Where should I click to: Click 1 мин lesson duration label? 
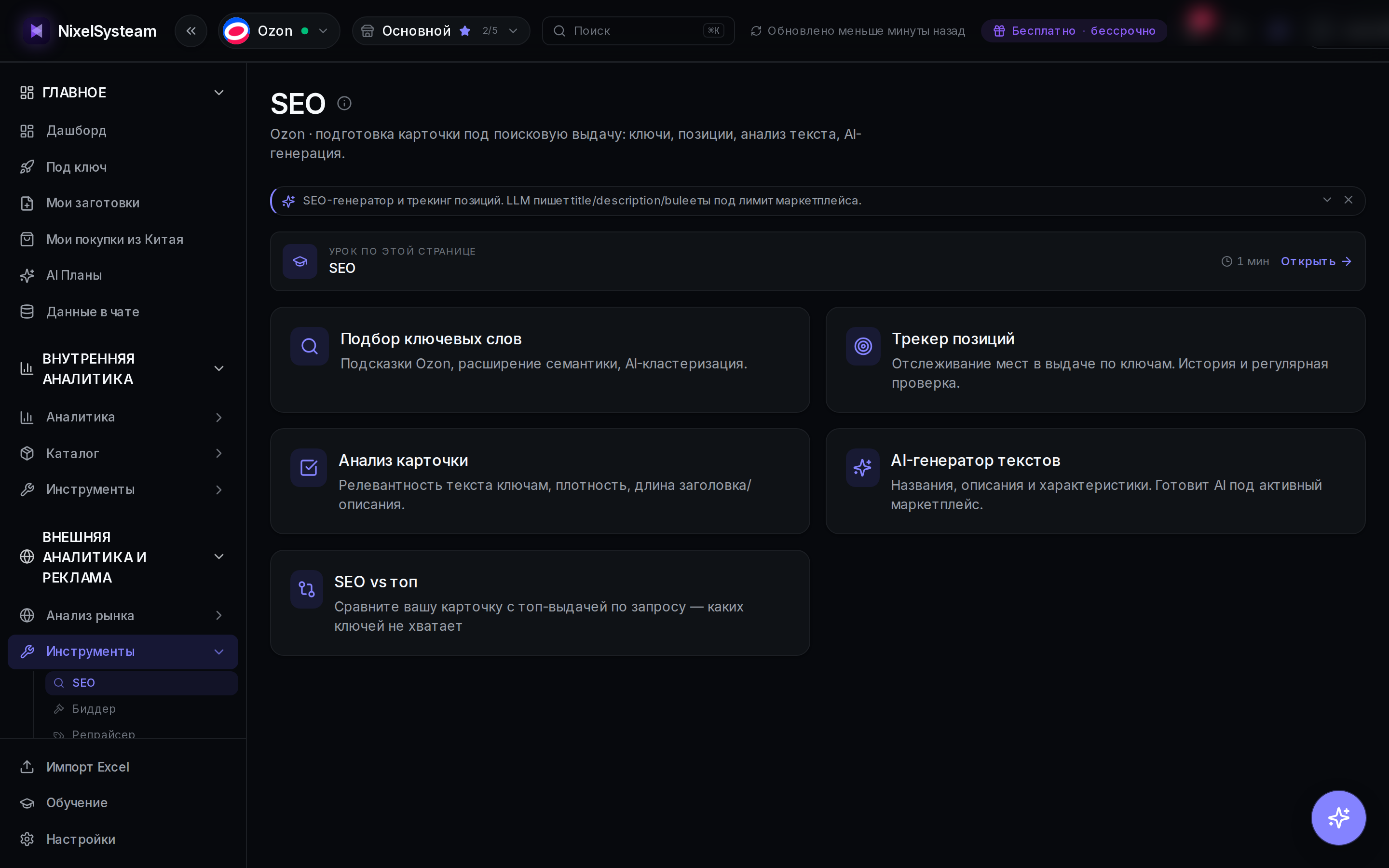tap(1245, 262)
